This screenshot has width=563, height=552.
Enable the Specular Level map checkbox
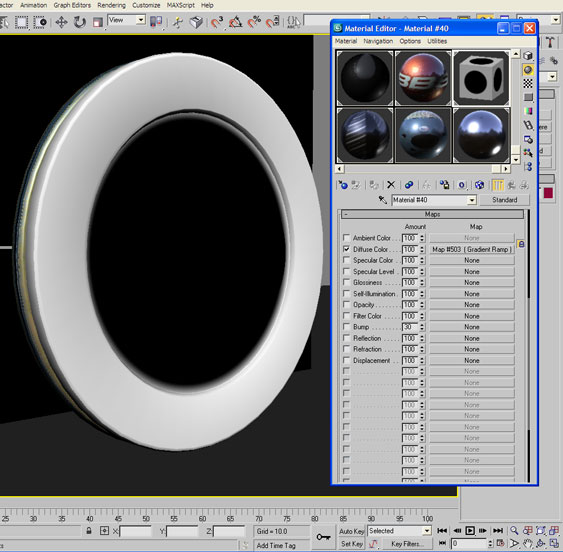click(346, 271)
